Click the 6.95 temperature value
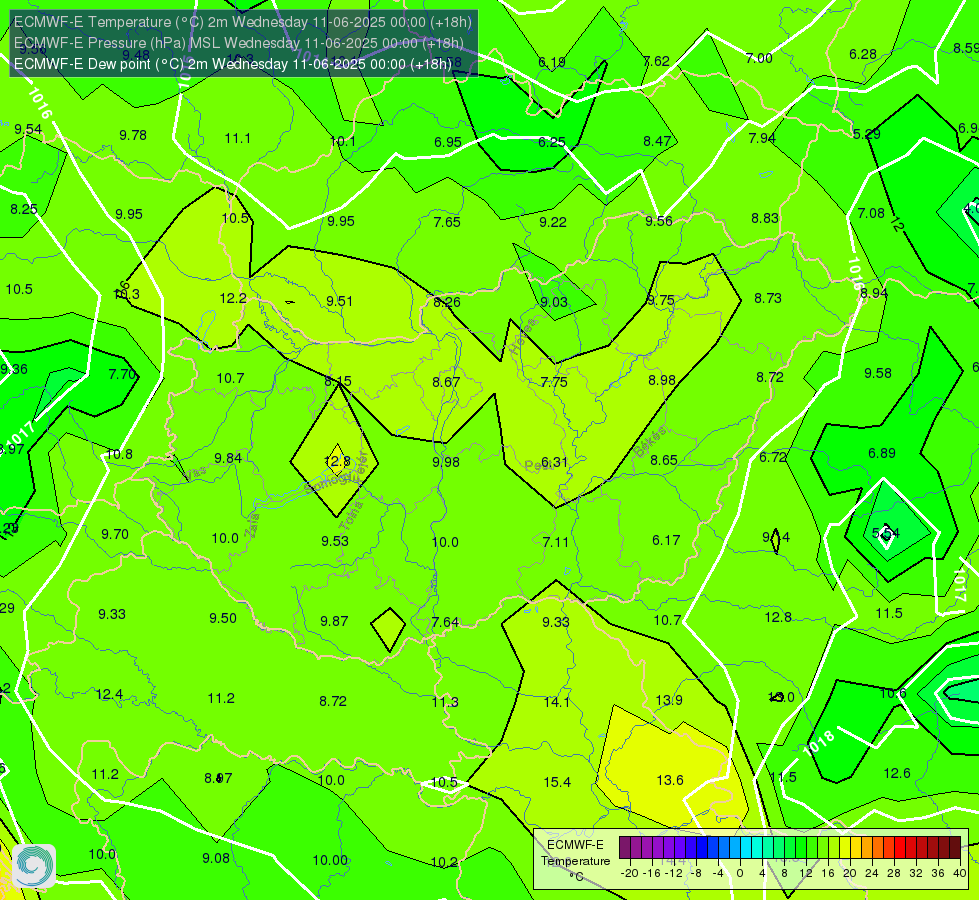The width and height of the screenshot is (979, 900). (448, 142)
